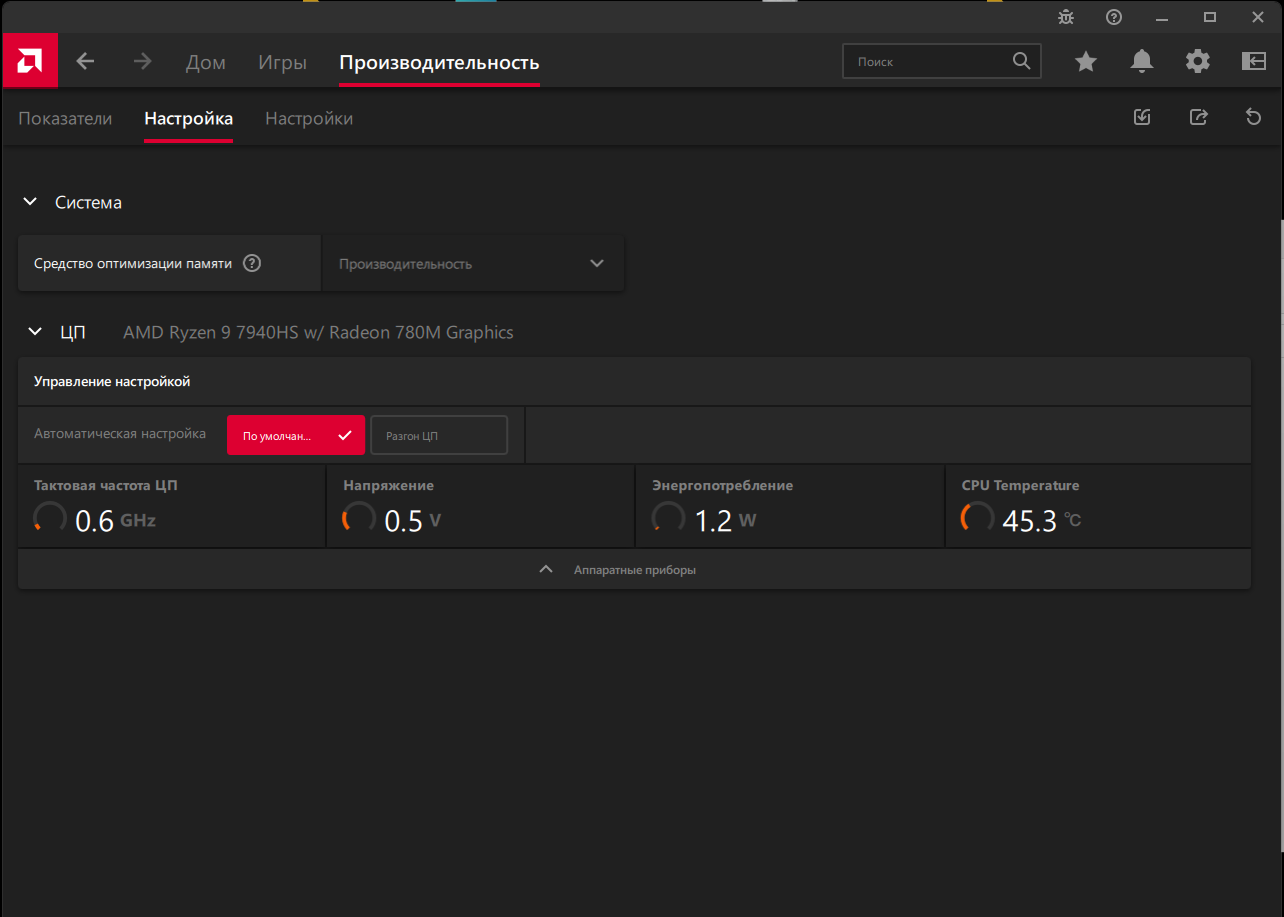Open the bug report tool icon
The height and width of the screenshot is (917, 1284).
point(1066,17)
